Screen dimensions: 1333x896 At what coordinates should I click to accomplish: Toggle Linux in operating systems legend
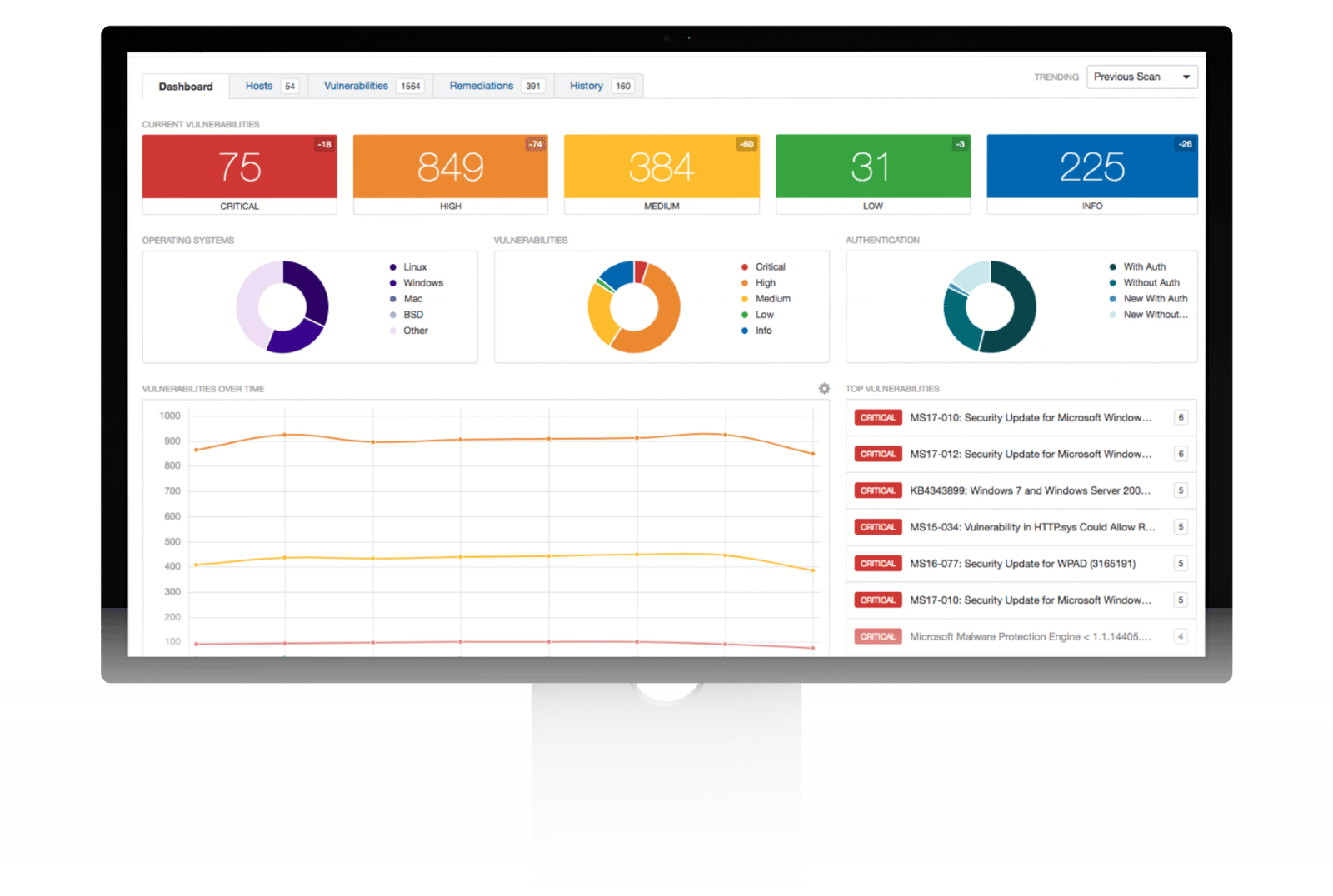[x=414, y=267]
